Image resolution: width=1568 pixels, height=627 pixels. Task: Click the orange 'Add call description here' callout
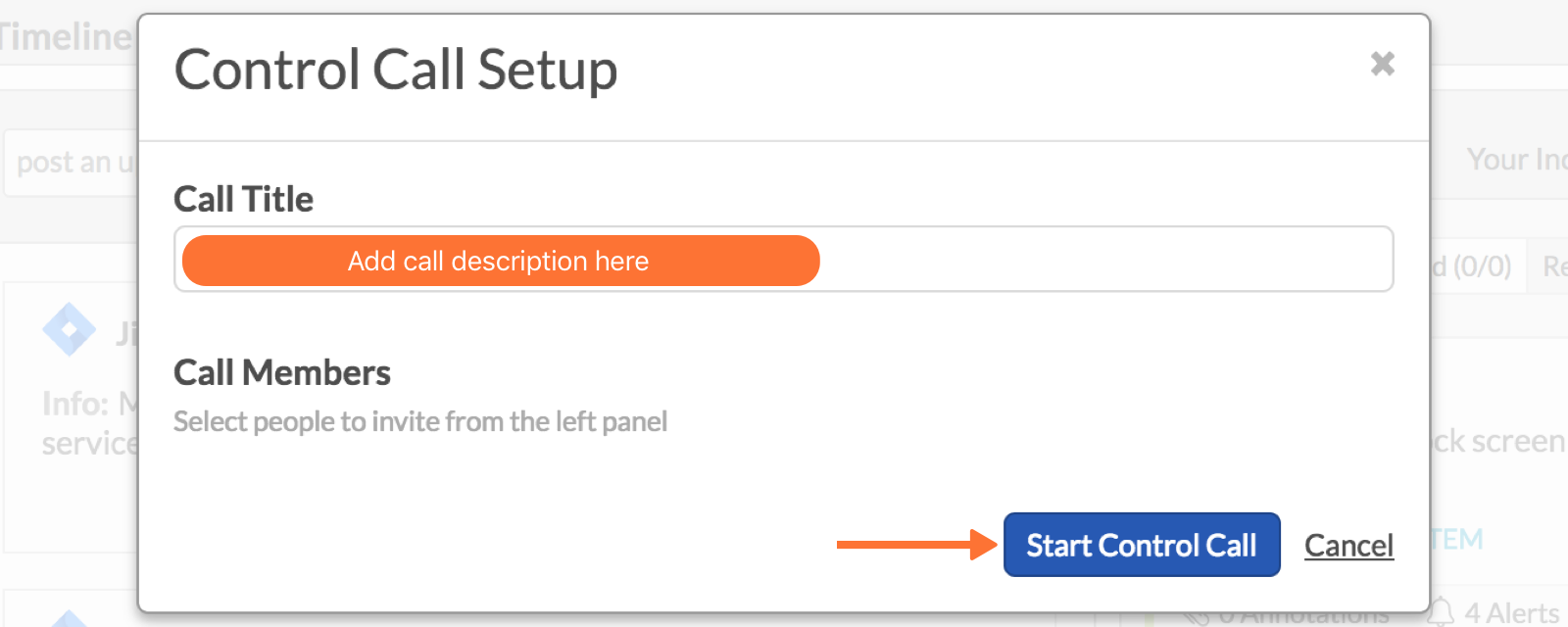(500, 261)
